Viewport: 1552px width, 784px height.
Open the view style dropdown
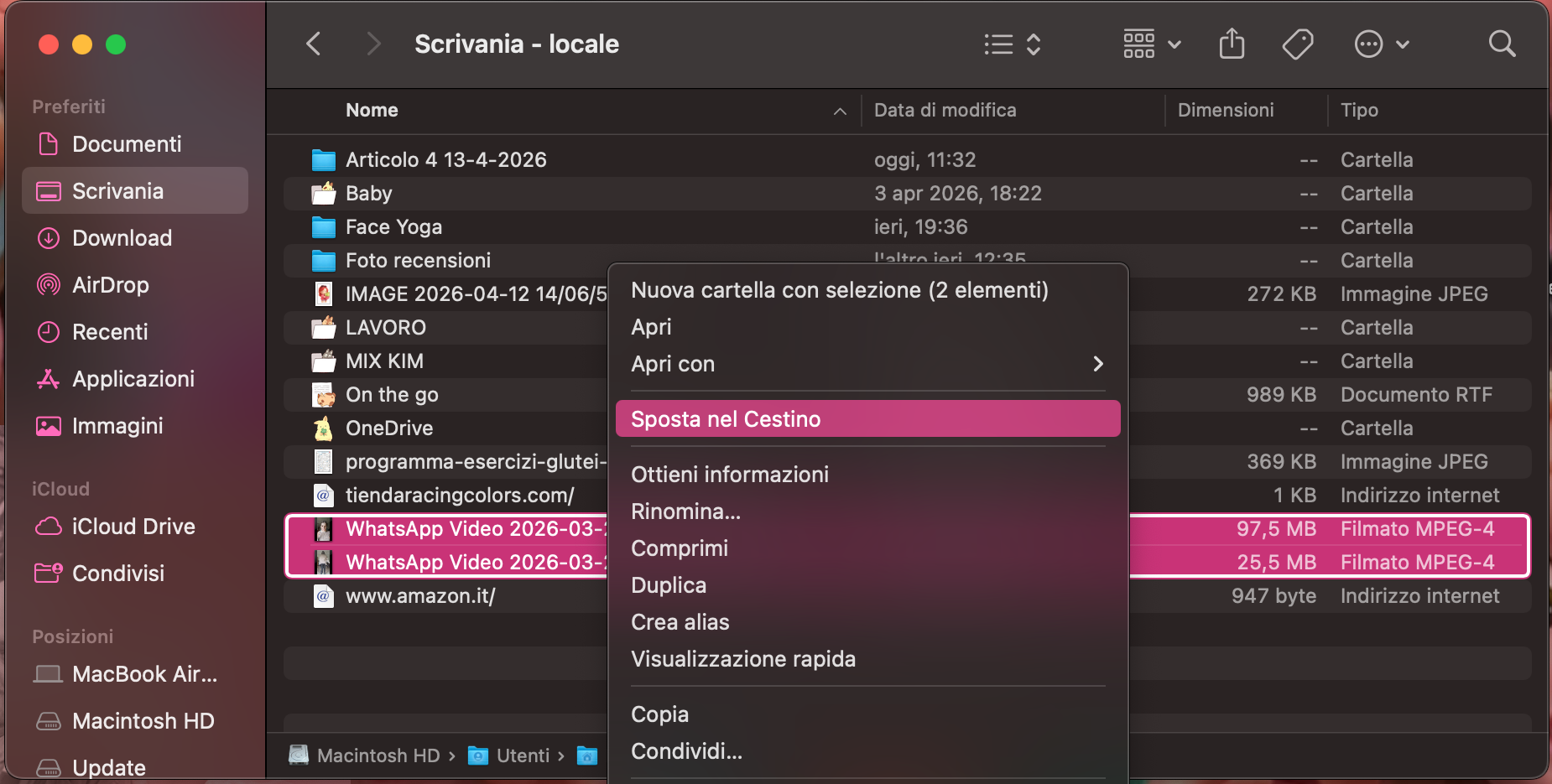(1013, 44)
